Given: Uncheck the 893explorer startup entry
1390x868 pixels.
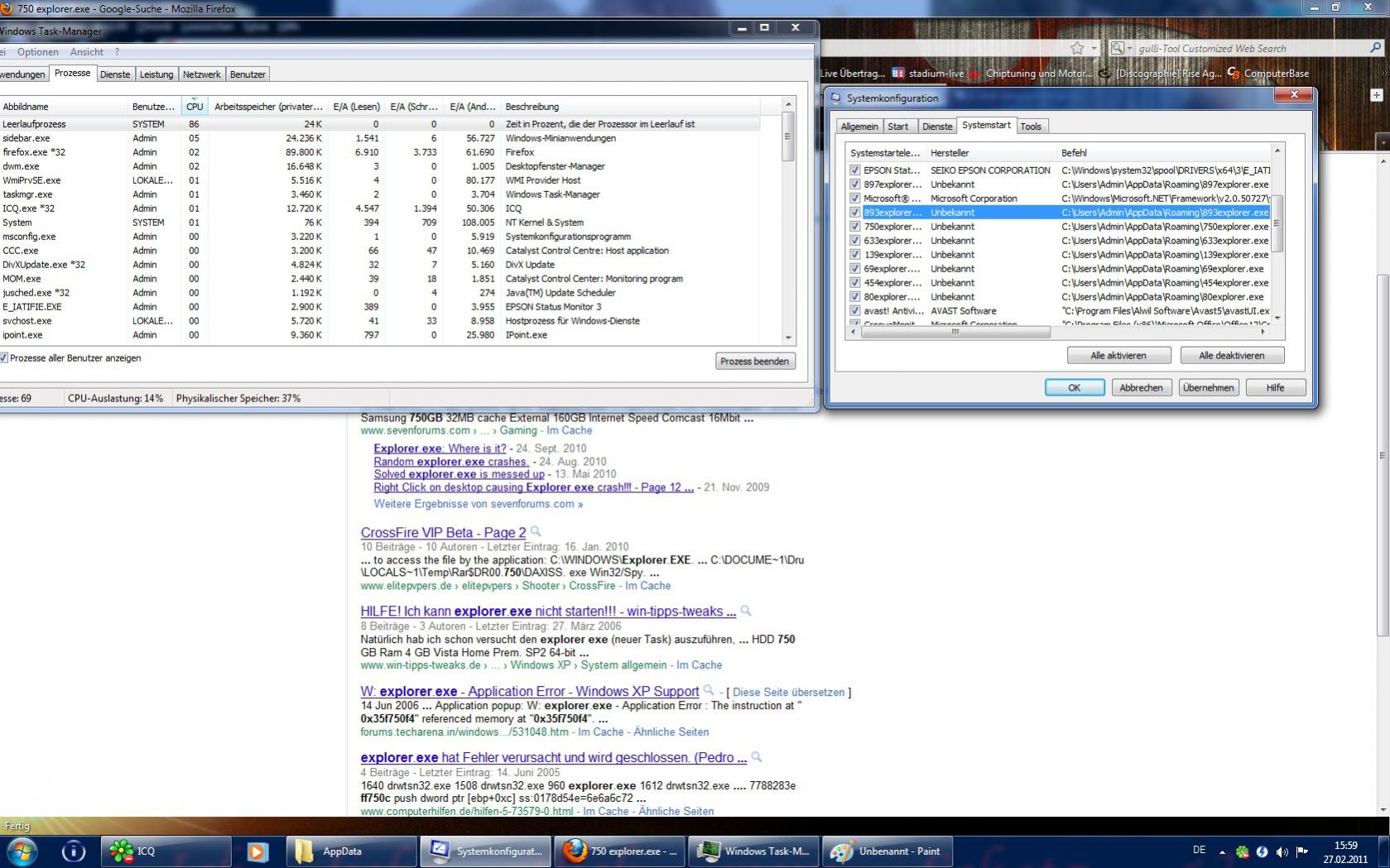Looking at the screenshot, I should 855,213.
